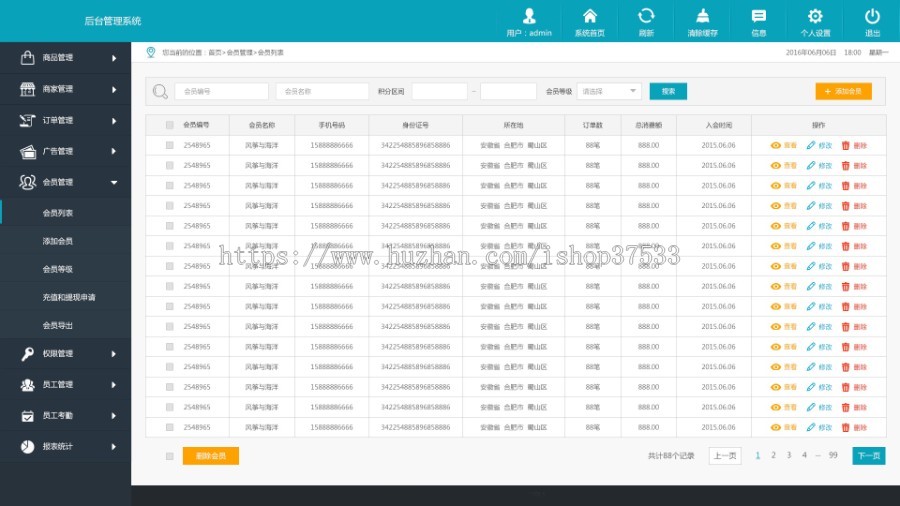Open 充值和提现申请 in the sidebar
Image resolution: width=900 pixels, height=506 pixels.
click(x=69, y=297)
